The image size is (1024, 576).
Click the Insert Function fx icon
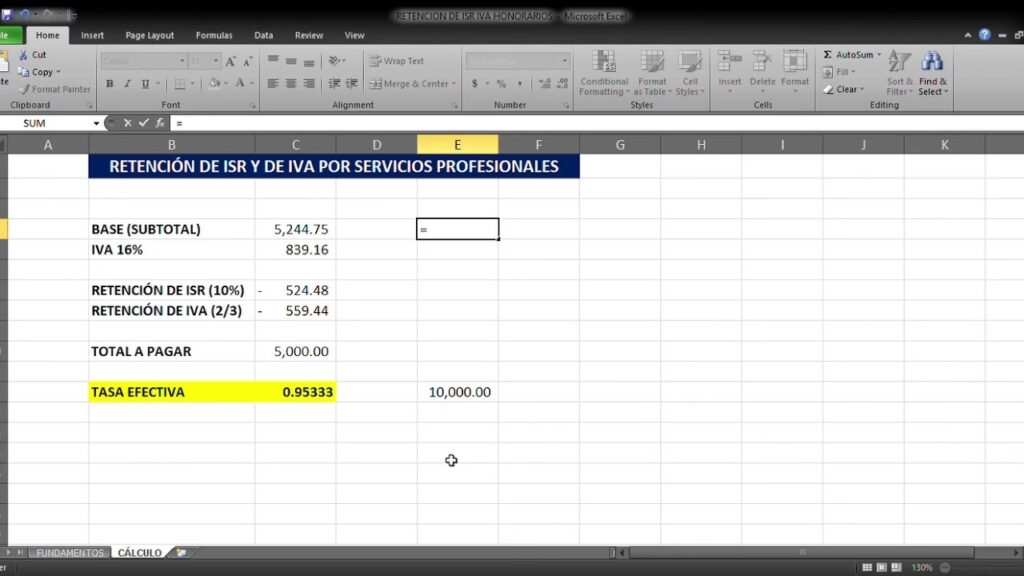click(160, 123)
